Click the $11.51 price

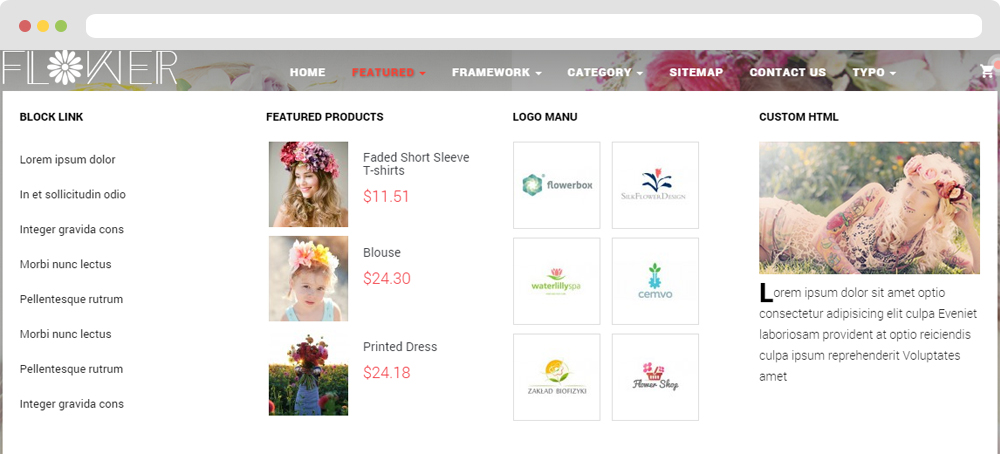[386, 196]
